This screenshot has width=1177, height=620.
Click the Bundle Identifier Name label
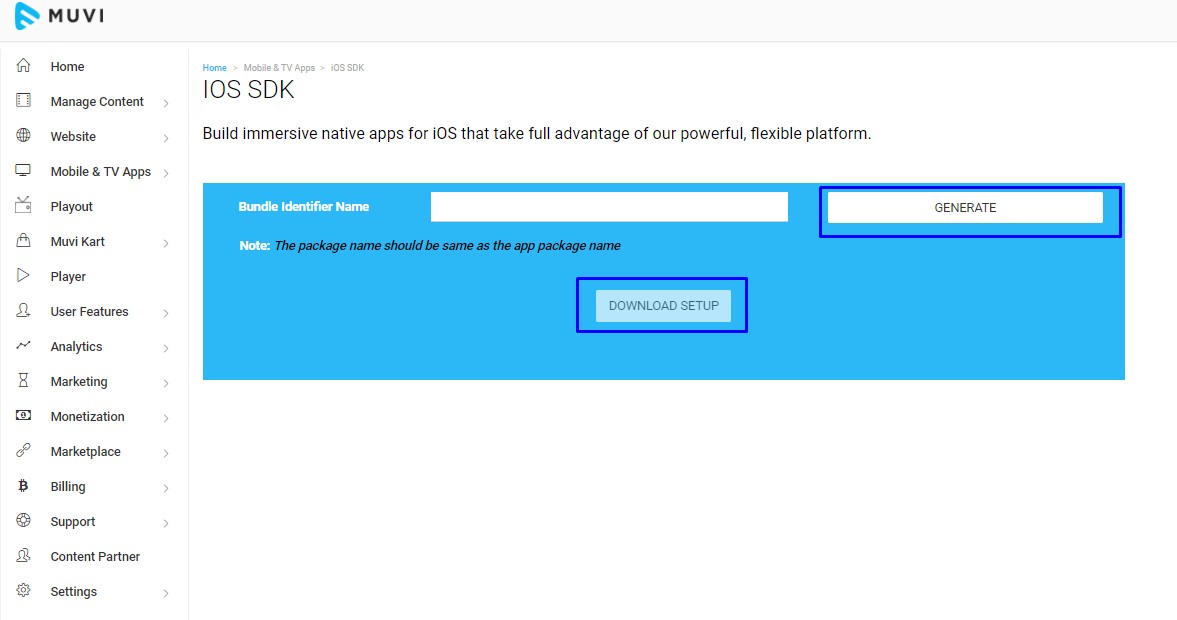[303, 206]
